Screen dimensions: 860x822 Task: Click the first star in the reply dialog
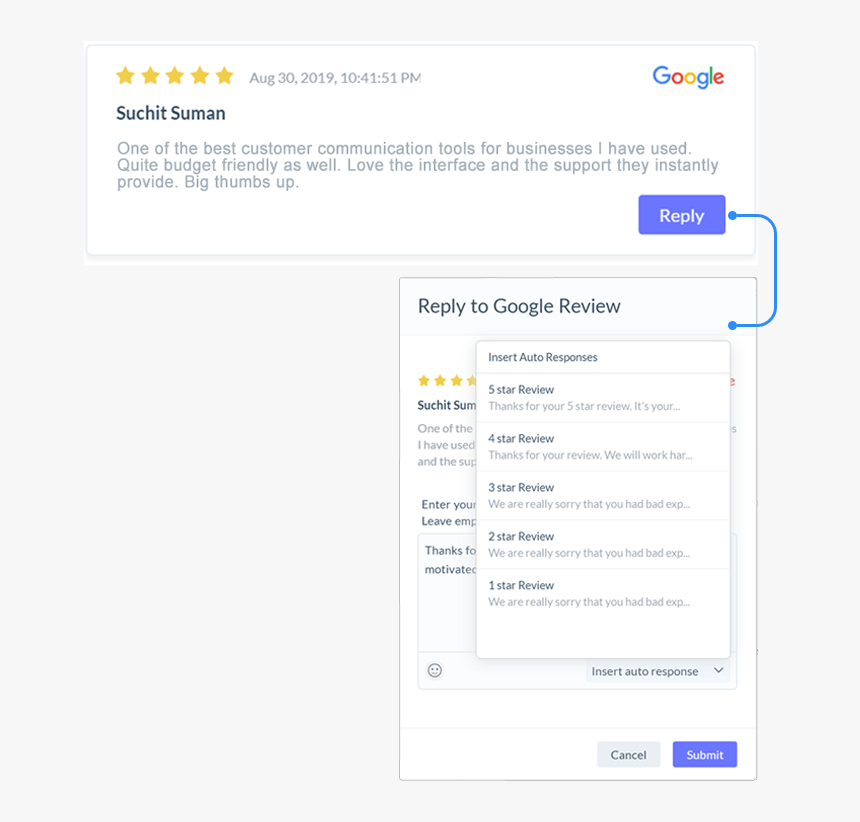click(x=423, y=380)
